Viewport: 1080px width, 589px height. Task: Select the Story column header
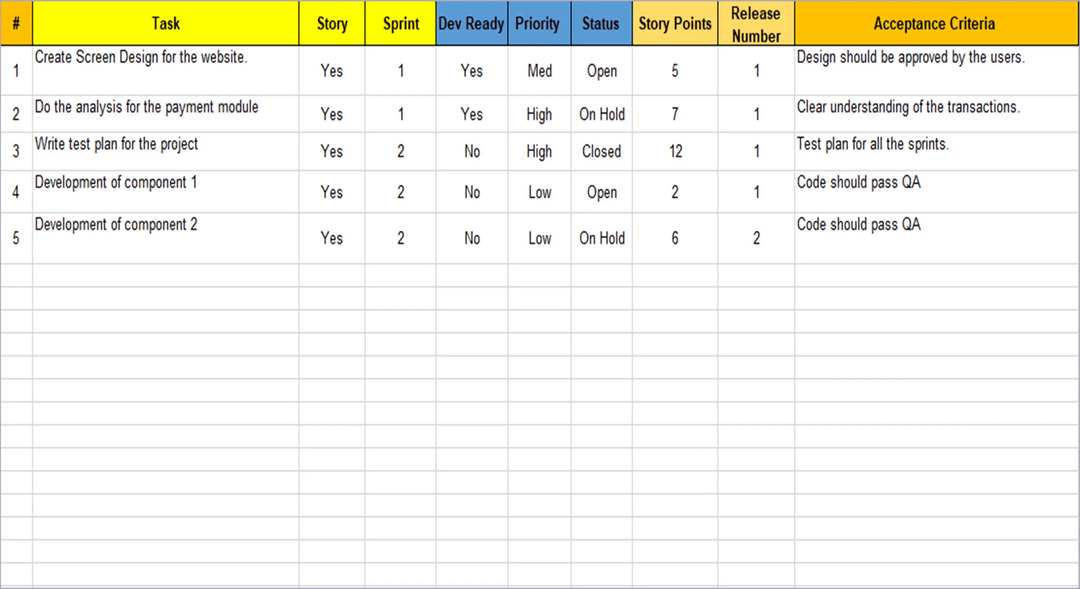332,23
